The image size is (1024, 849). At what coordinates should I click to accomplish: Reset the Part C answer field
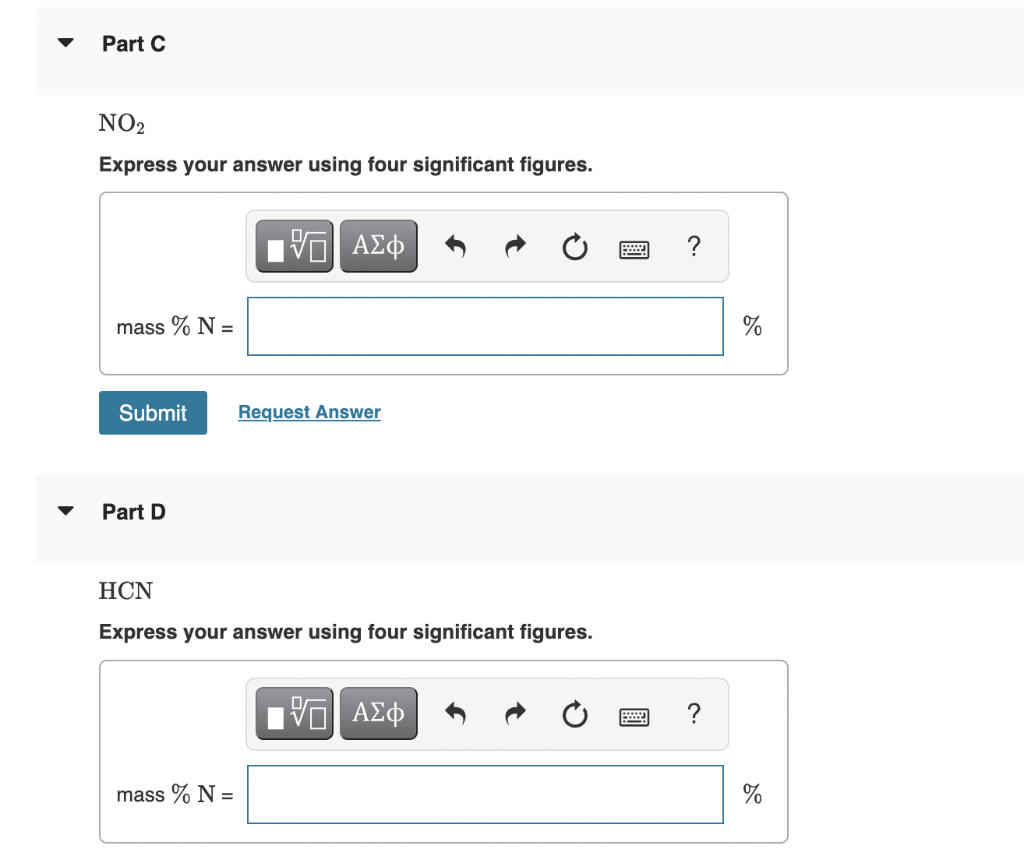click(574, 246)
